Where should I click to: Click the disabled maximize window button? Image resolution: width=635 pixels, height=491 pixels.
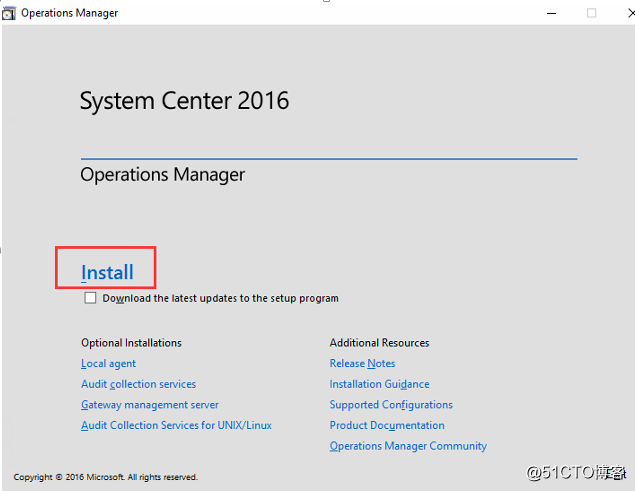pyautogui.click(x=591, y=13)
